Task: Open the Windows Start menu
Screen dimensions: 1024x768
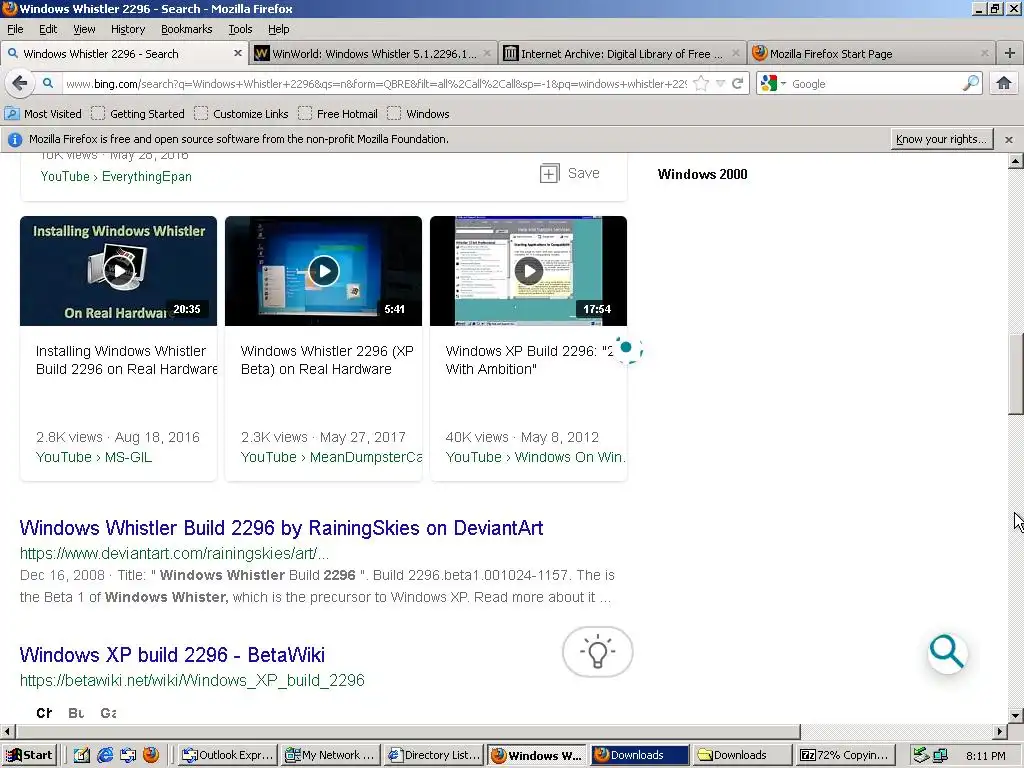Action: pyautogui.click(x=29, y=755)
